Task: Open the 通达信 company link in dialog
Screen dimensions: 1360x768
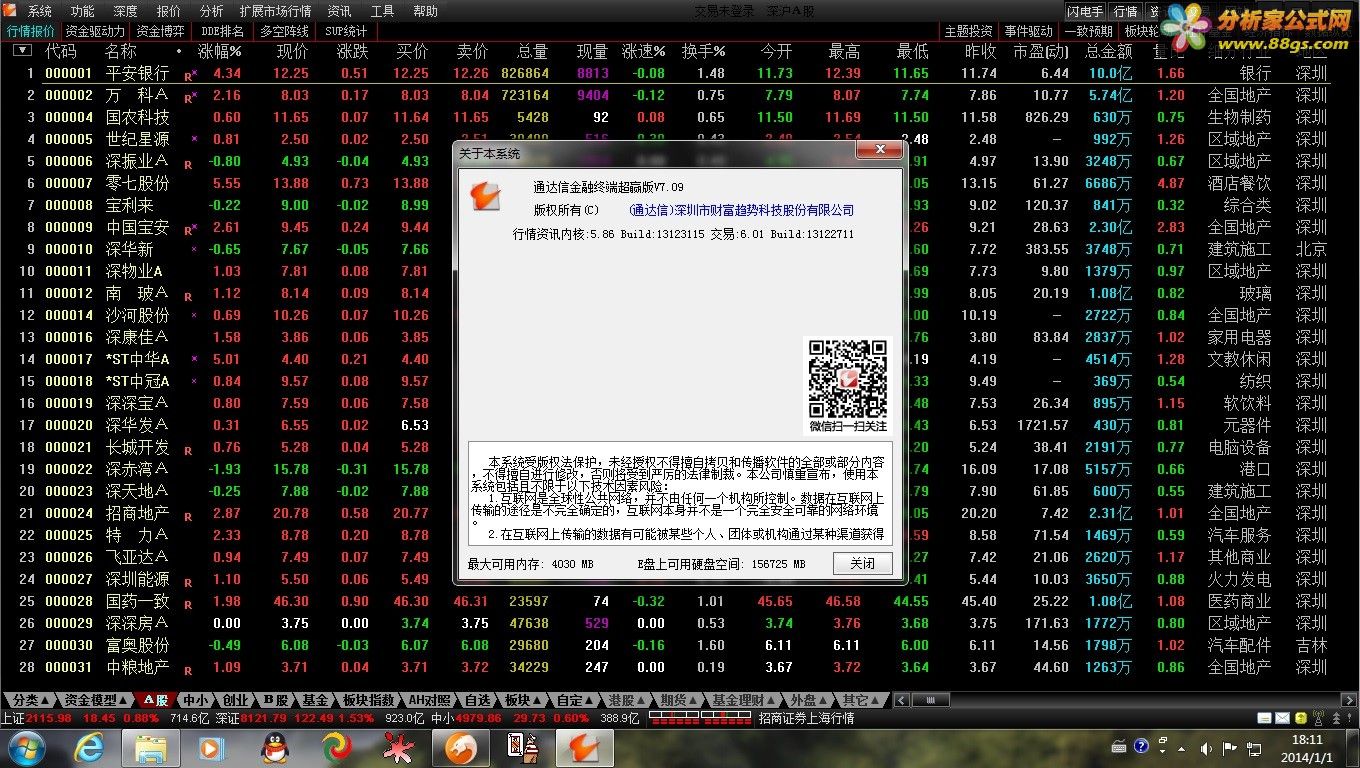Action: [x=741, y=210]
